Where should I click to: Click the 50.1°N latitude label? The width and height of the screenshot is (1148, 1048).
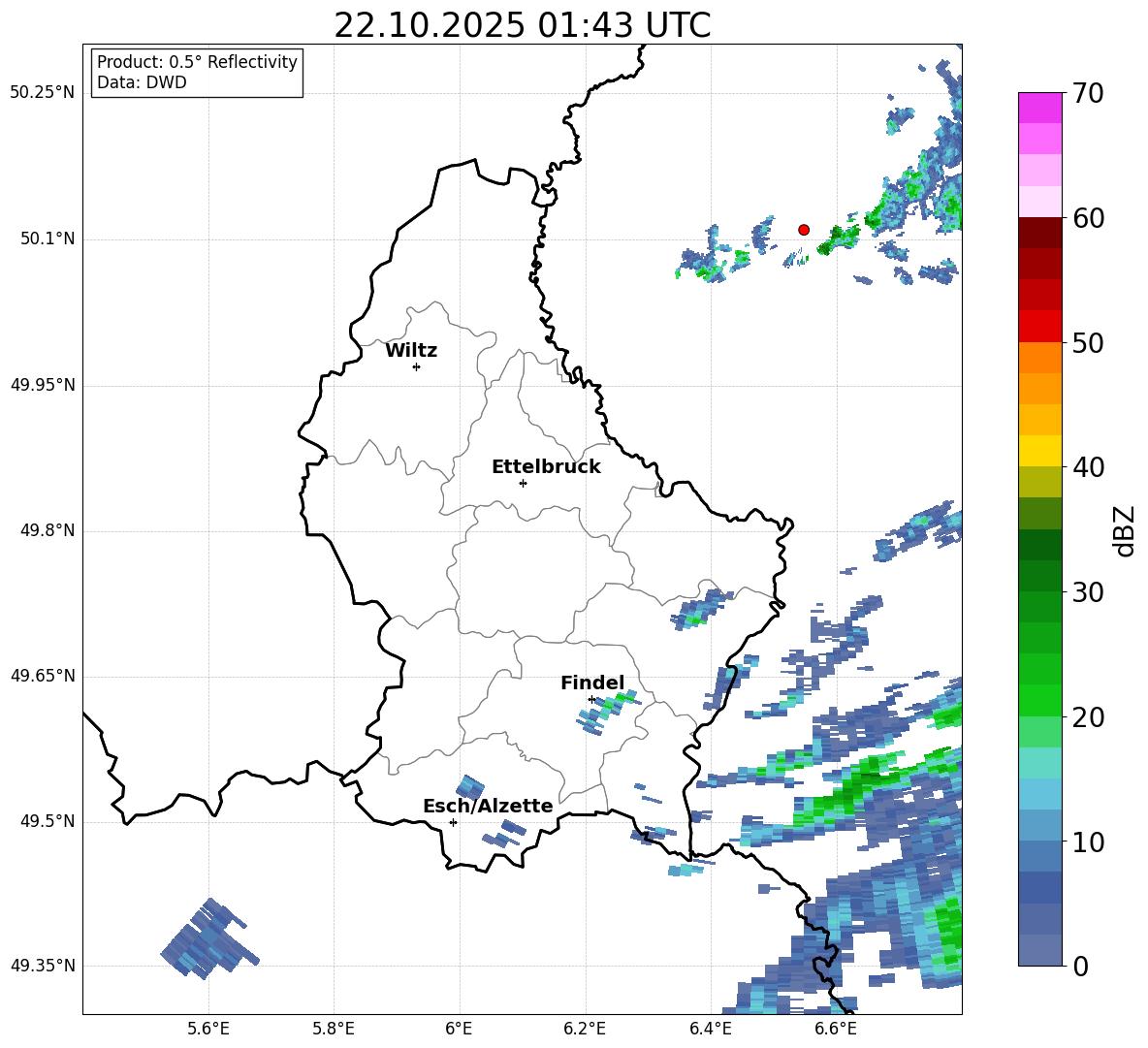coord(47,238)
